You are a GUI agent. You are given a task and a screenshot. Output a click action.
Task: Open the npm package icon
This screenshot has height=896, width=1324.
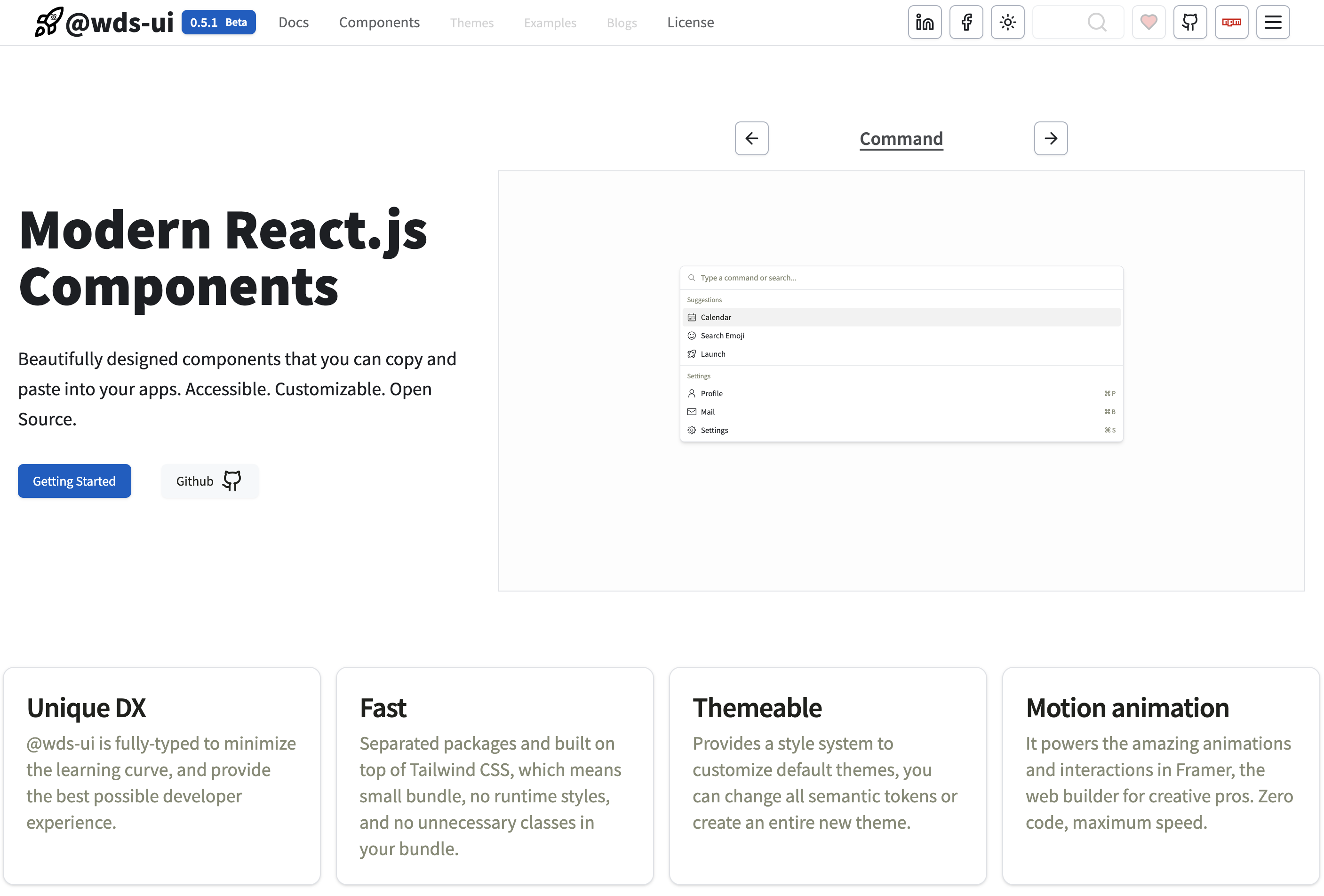1232,22
